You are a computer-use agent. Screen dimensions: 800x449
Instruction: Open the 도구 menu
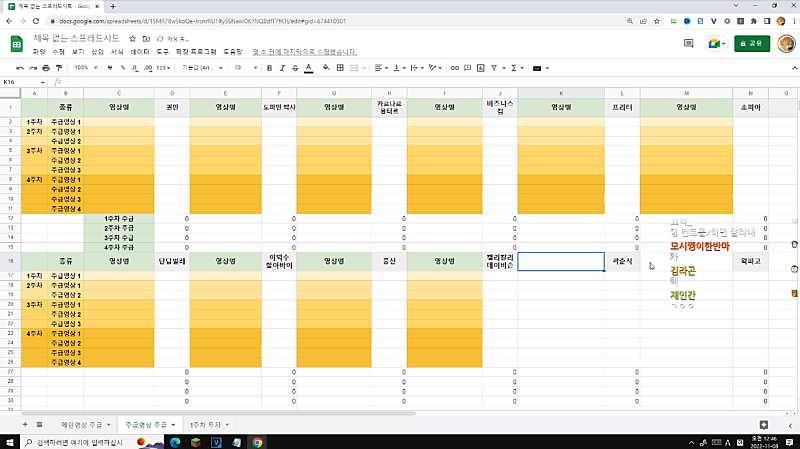point(162,52)
